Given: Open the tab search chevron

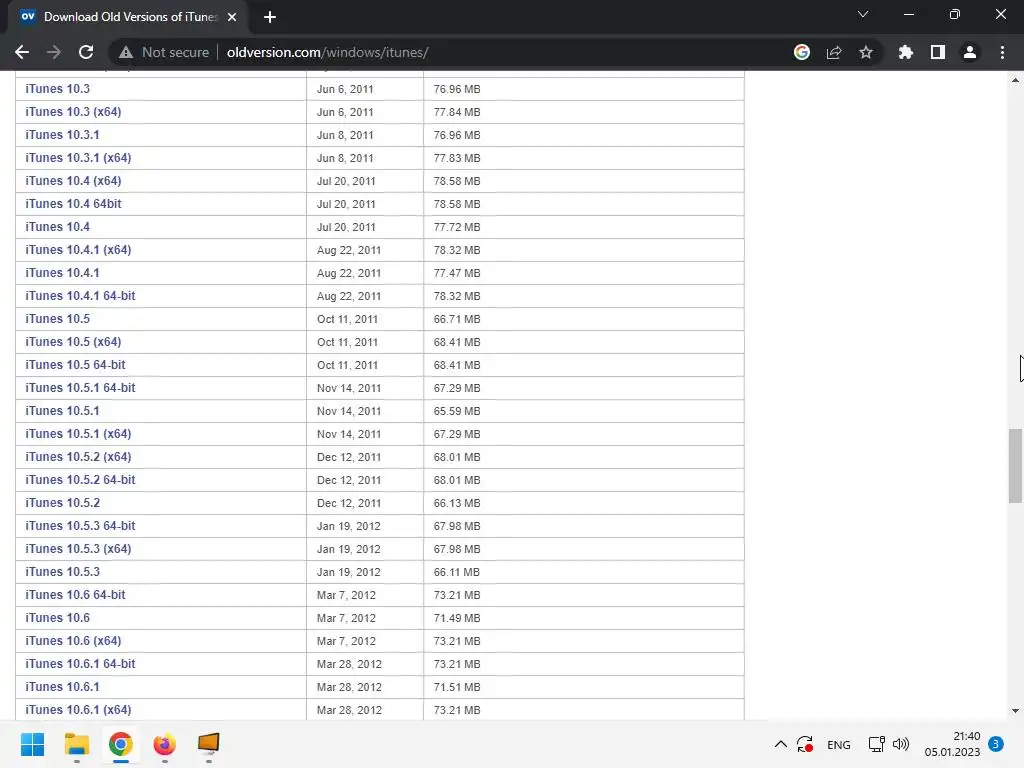Looking at the screenshot, I should [x=863, y=14].
